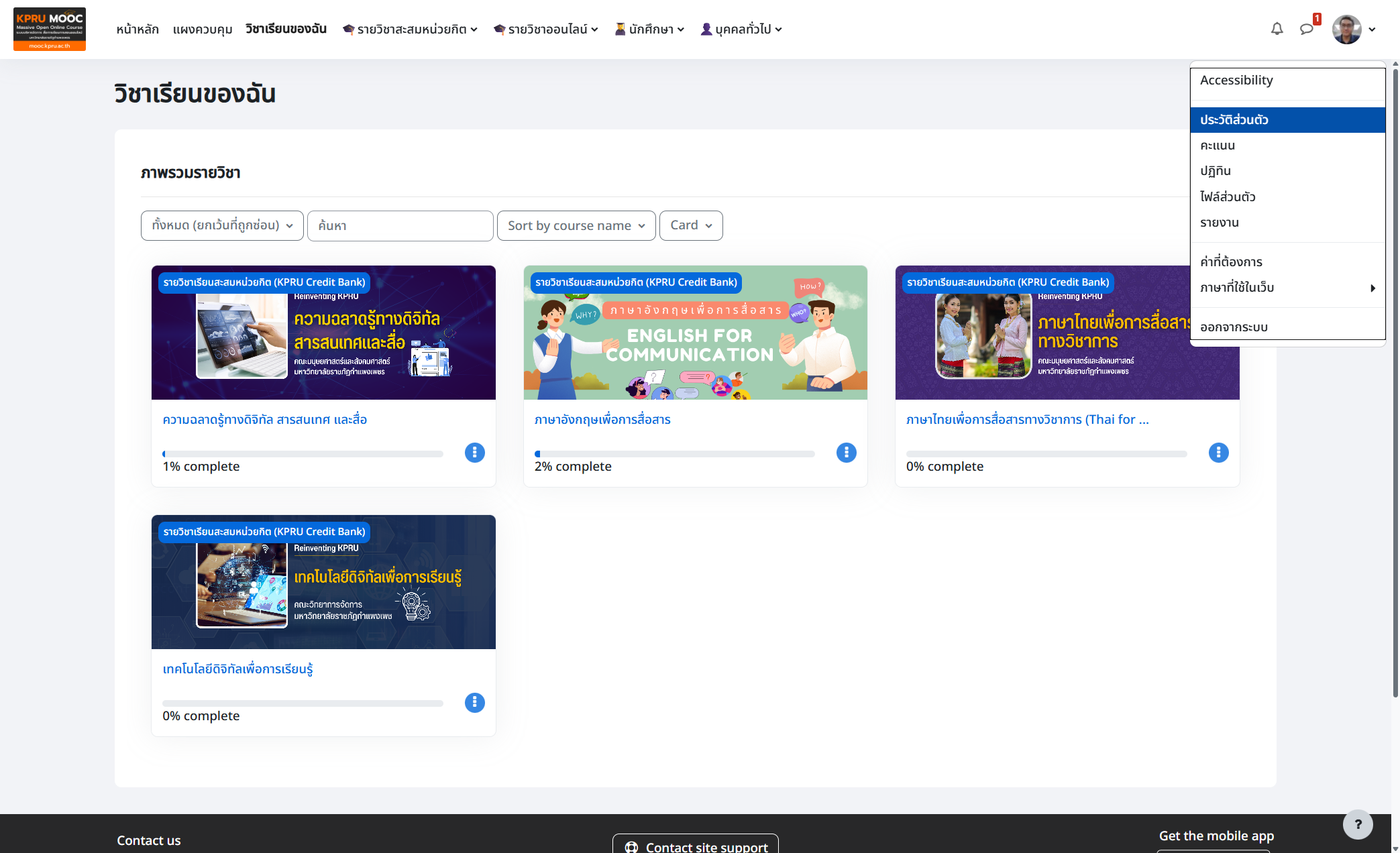The height and width of the screenshot is (853, 1400).
Task: Select Accessibility in user menu
Action: coord(1287,80)
